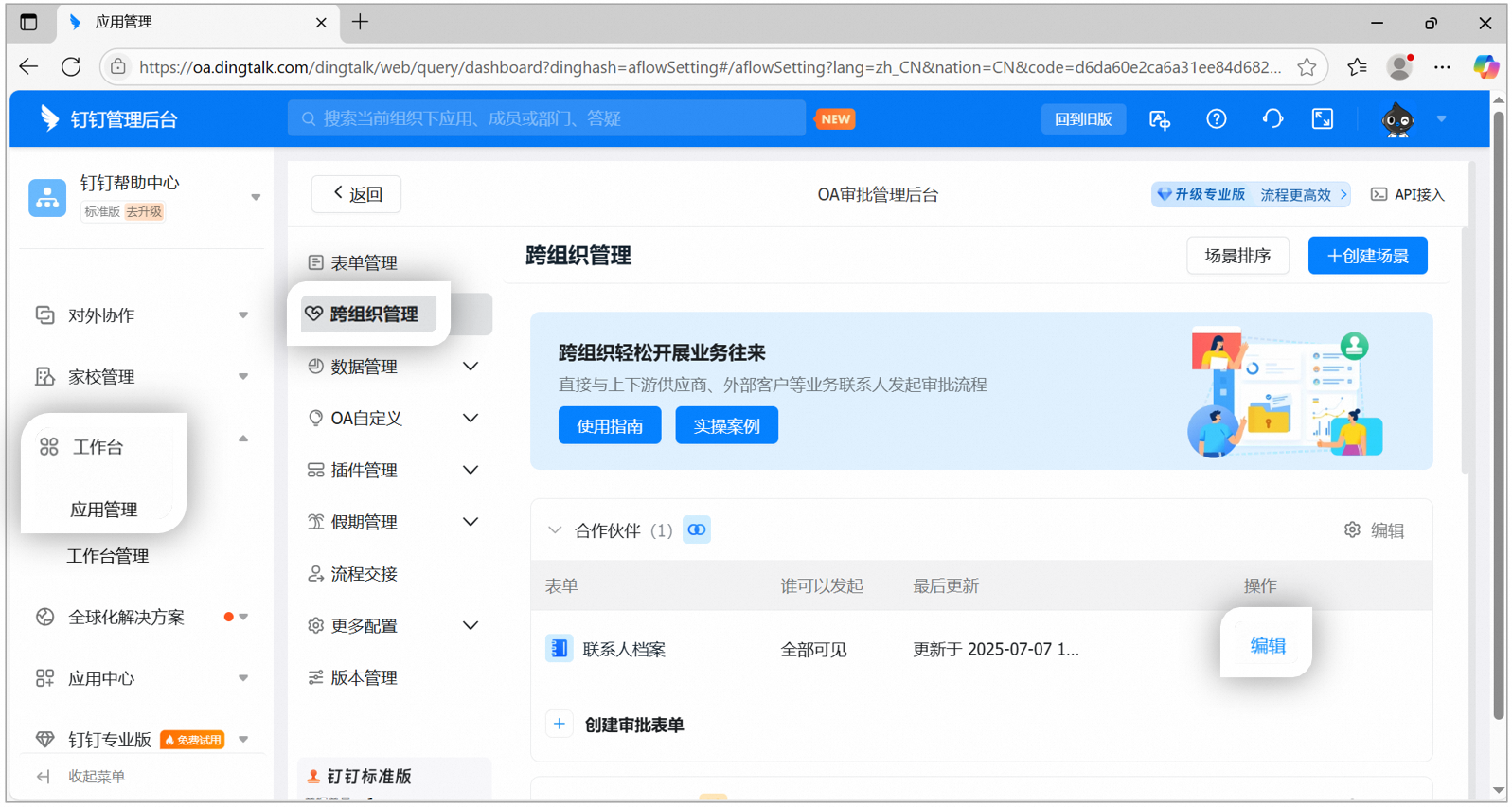Open the account dropdown arrow in header
Screen dimensions: 1512x807
pyautogui.click(x=1441, y=118)
